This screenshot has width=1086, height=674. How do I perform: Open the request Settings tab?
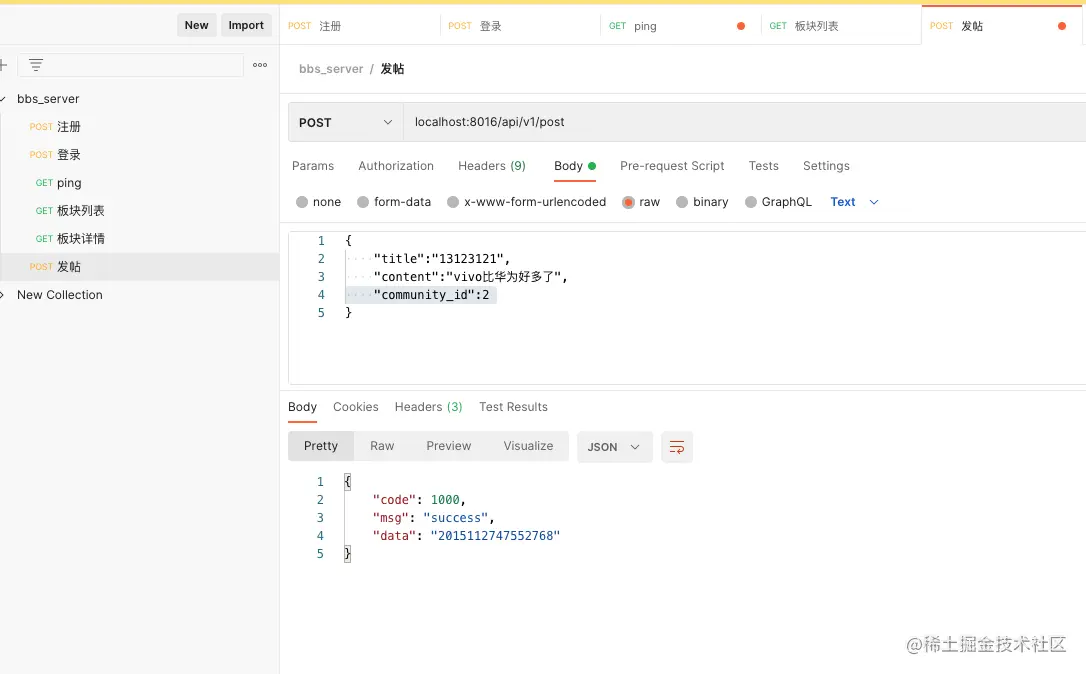click(826, 166)
